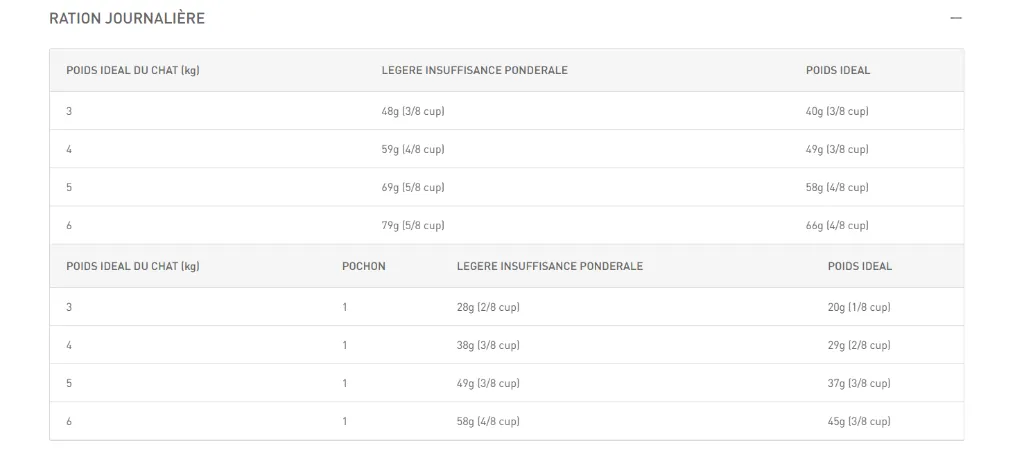Select the 29g (2/8 cup) value

[858, 345]
